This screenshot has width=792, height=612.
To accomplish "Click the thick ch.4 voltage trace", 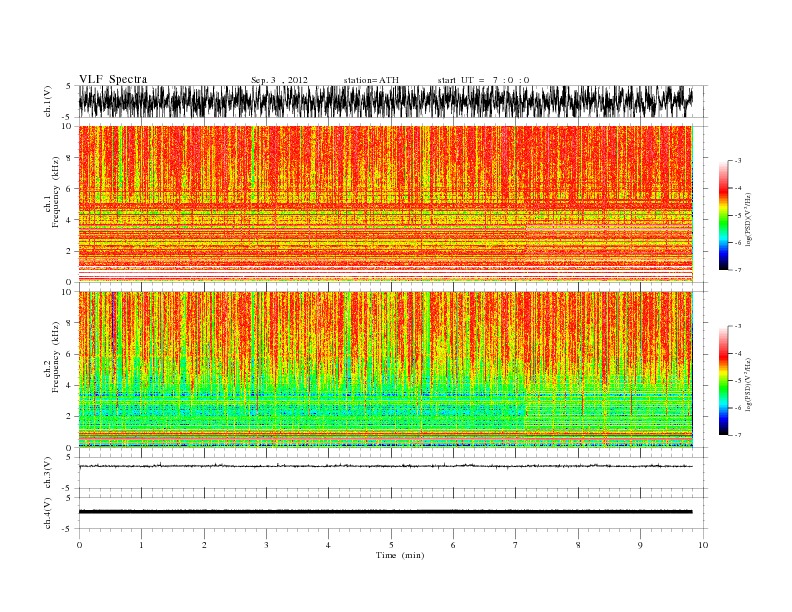I will tap(385, 512).
